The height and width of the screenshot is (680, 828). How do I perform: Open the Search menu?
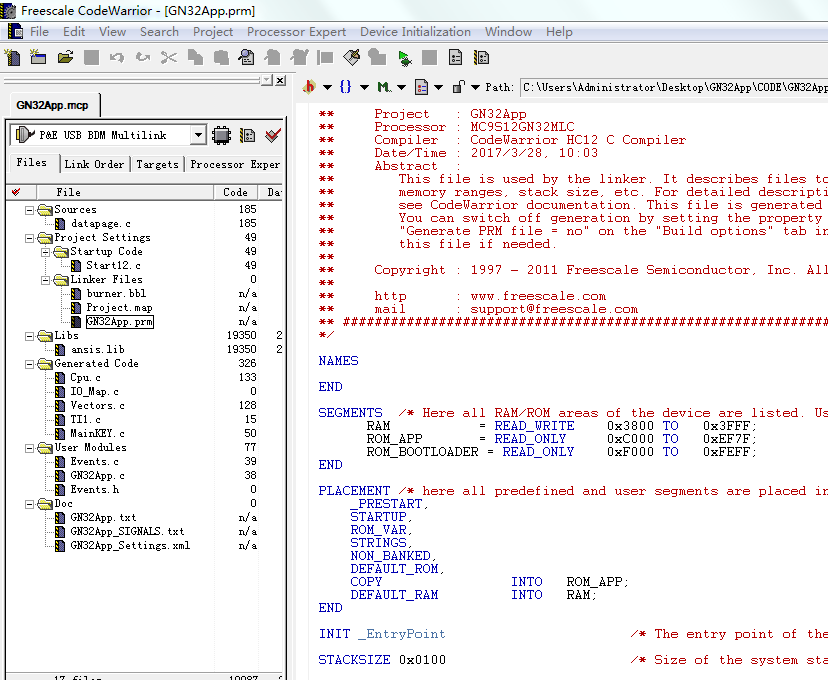[x=159, y=32]
